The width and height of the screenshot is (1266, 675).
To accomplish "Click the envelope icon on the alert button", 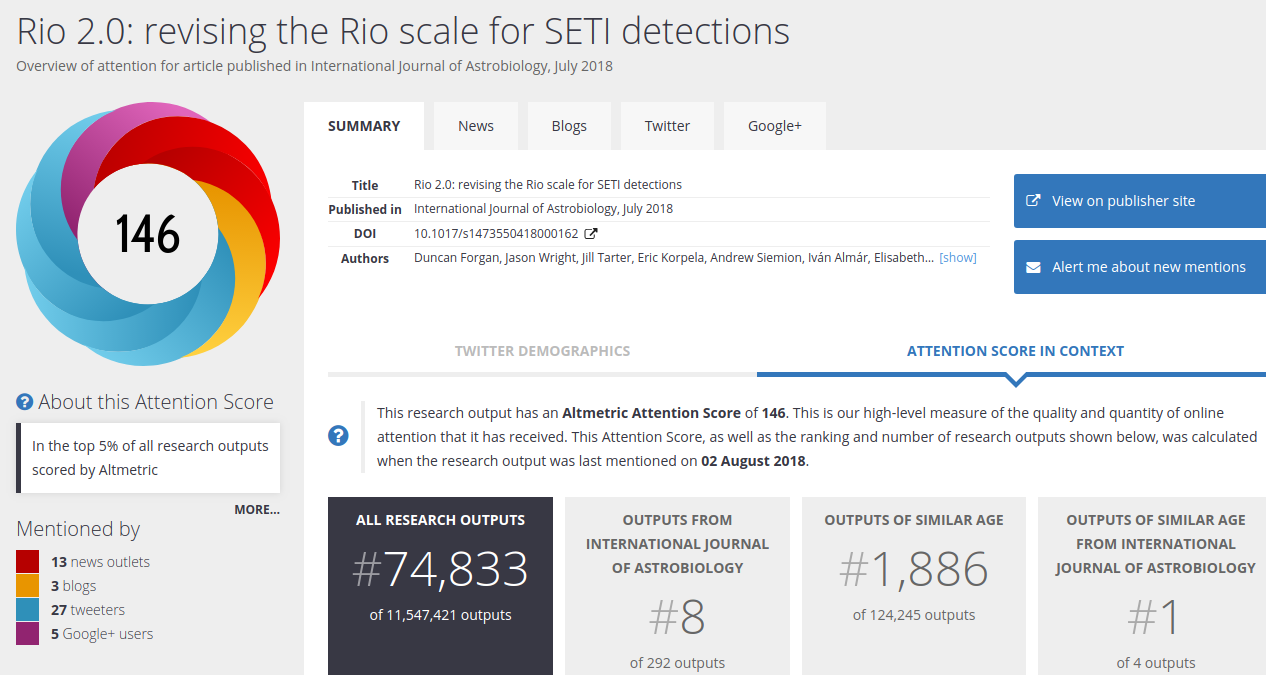I will (1034, 267).
